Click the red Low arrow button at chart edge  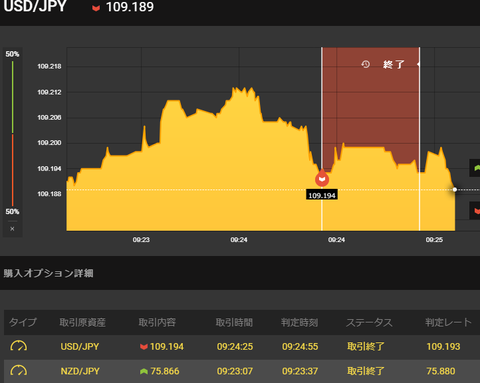[476, 211]
